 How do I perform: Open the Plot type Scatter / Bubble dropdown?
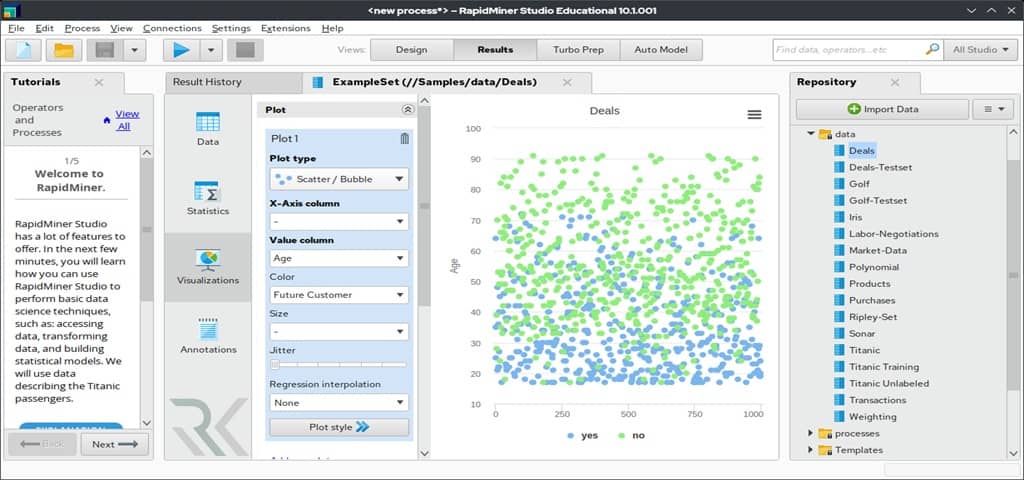pos(339,179)
